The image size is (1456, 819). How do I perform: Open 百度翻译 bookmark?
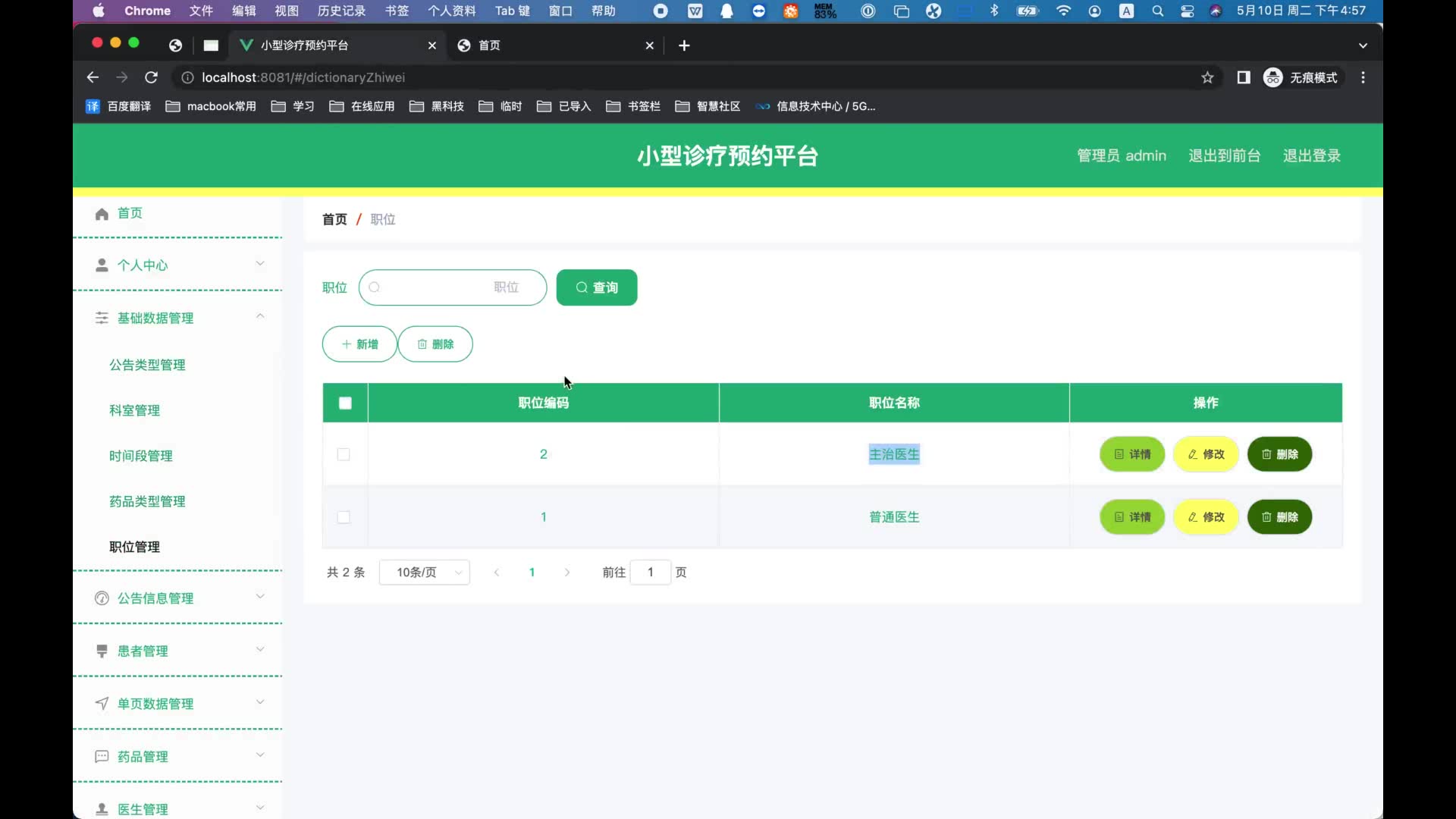point(118,106)
